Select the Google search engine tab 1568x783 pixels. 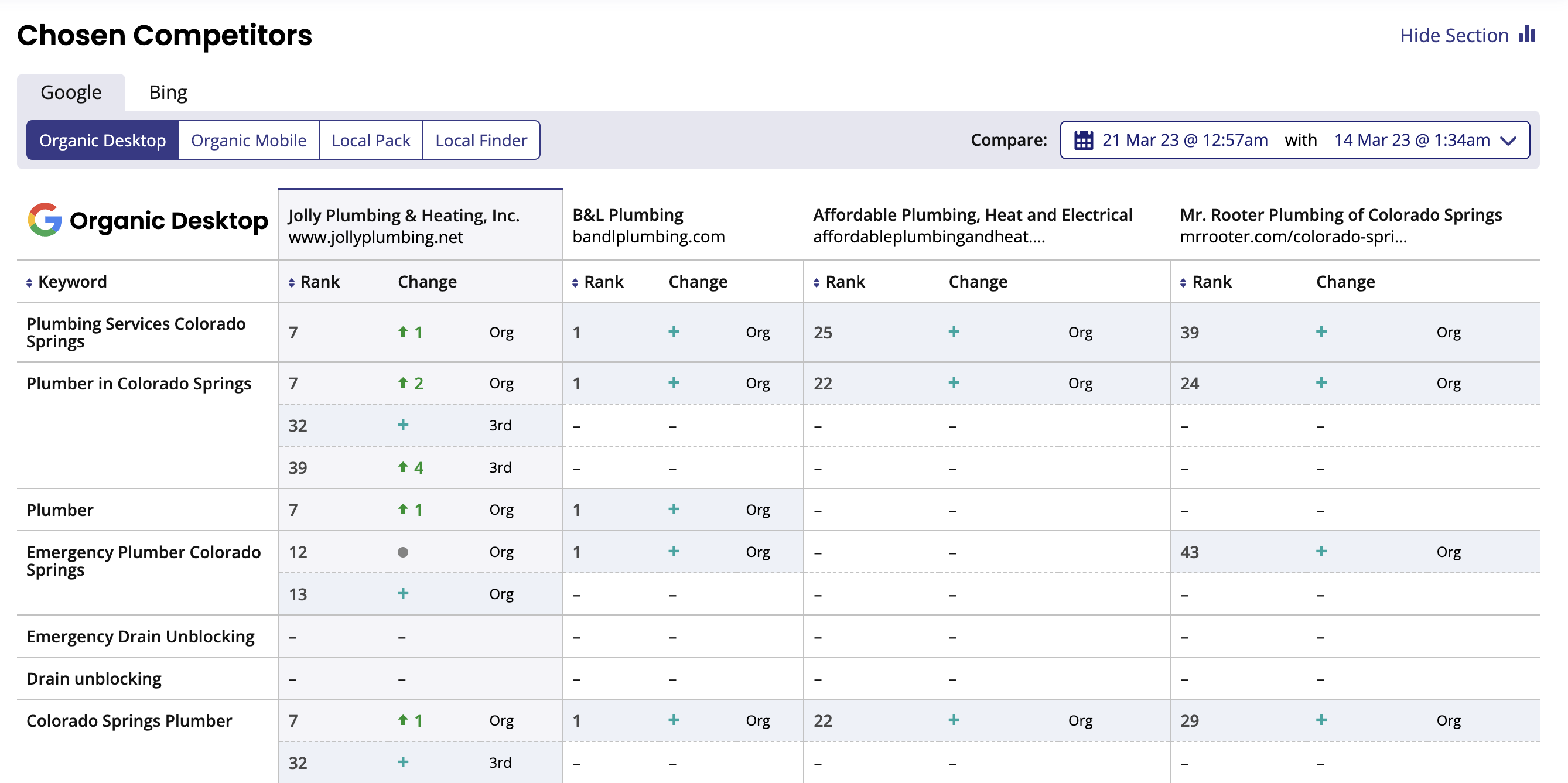coord(71,93)
